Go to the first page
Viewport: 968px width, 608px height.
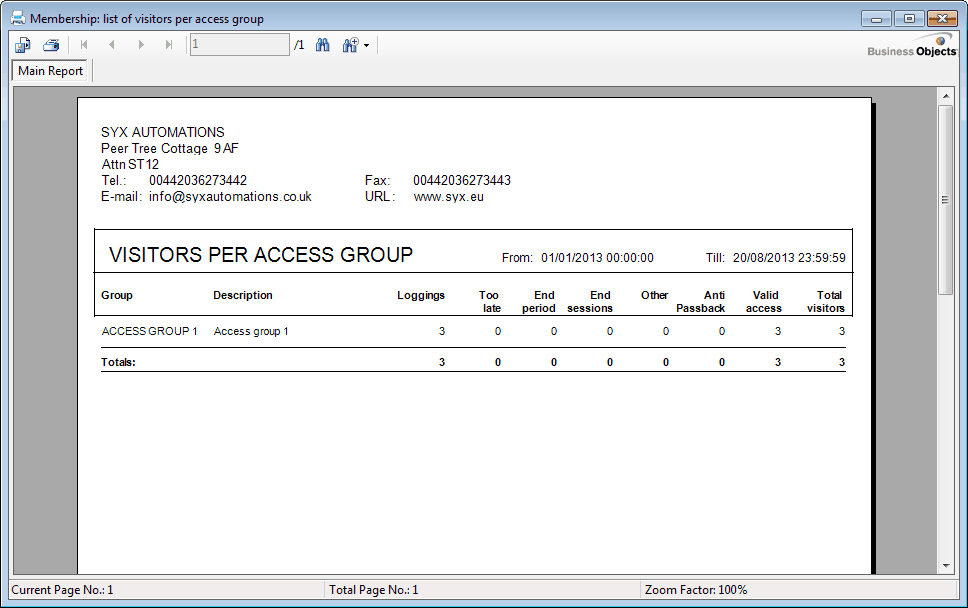pos(84,45)
